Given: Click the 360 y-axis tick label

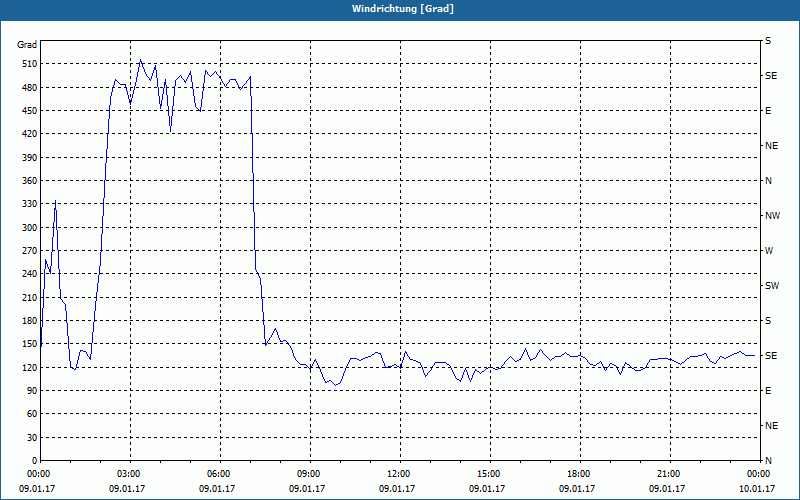Looking at the screenshot, I should (30, 181).
